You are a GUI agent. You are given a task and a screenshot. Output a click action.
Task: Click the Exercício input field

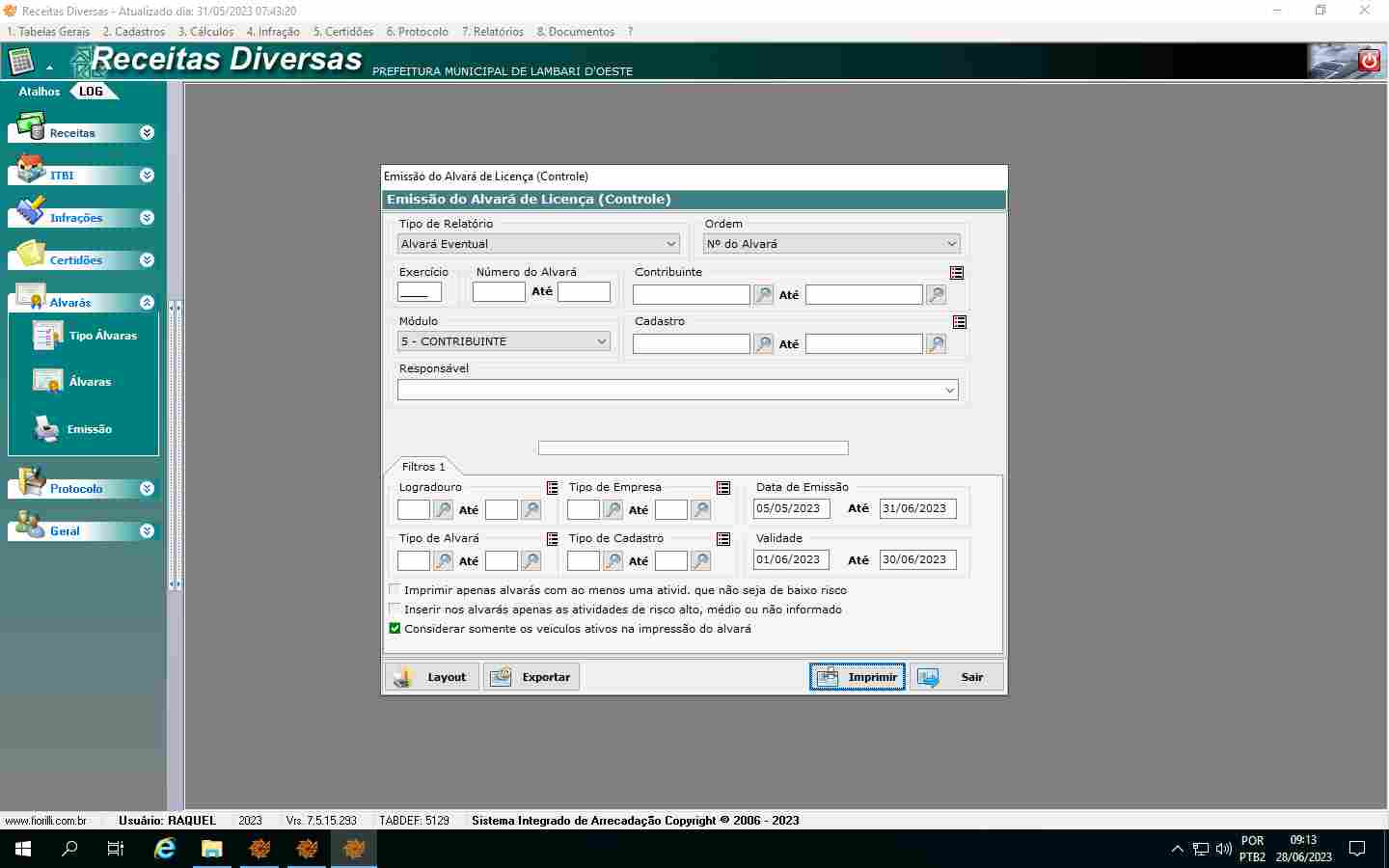click(420, 291)
